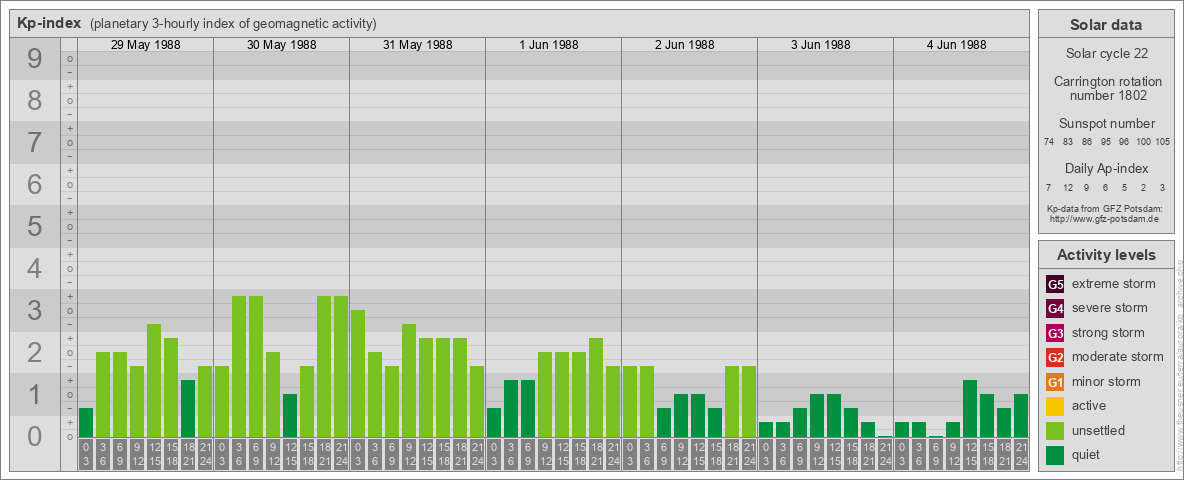The height and width of the screenshot is (480, 1184).
Task: Click the 31 May 0–3 hour bar
Action: 358,374
